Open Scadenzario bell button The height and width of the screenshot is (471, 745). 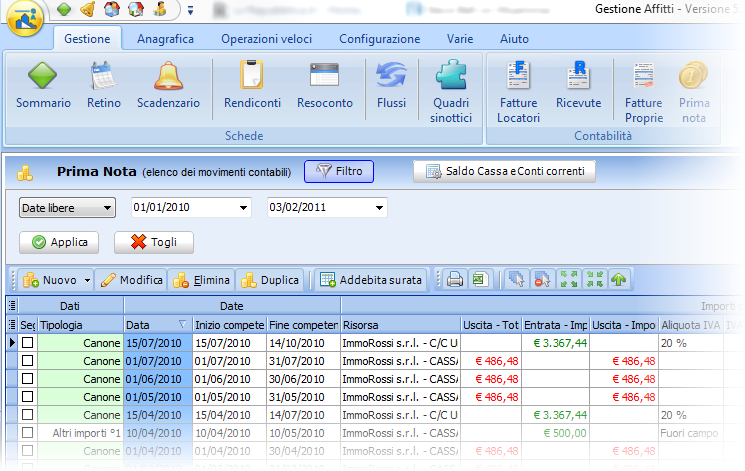pos(168,86)
